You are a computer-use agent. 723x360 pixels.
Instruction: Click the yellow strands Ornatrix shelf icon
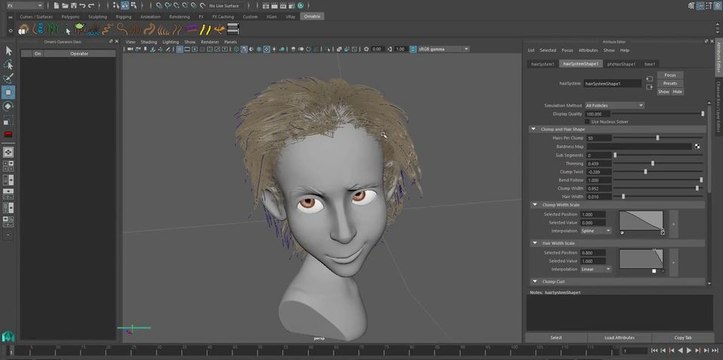(206, 30)
